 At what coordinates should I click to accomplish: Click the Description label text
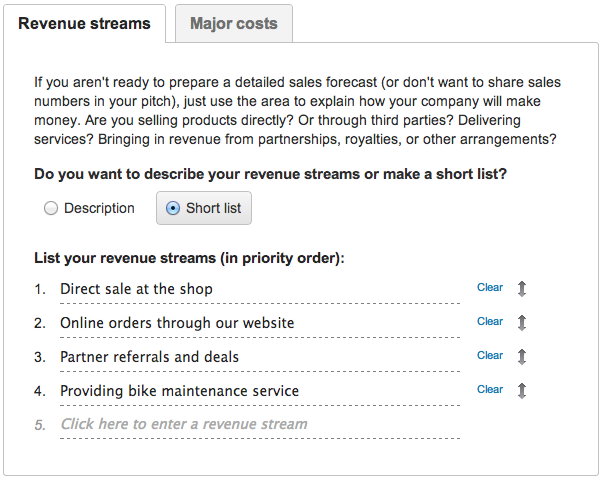pyautogui.click(x=99, y=208)
